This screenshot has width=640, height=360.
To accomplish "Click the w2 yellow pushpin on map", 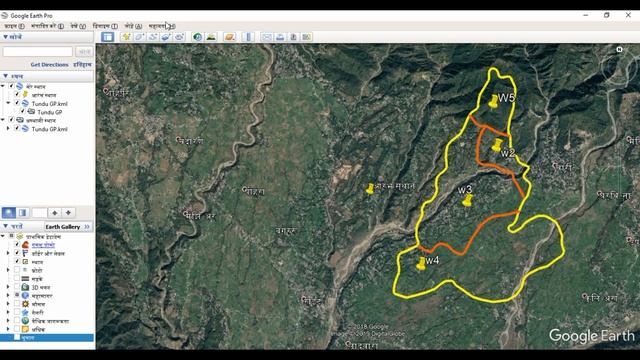I will tap(497, 145).
